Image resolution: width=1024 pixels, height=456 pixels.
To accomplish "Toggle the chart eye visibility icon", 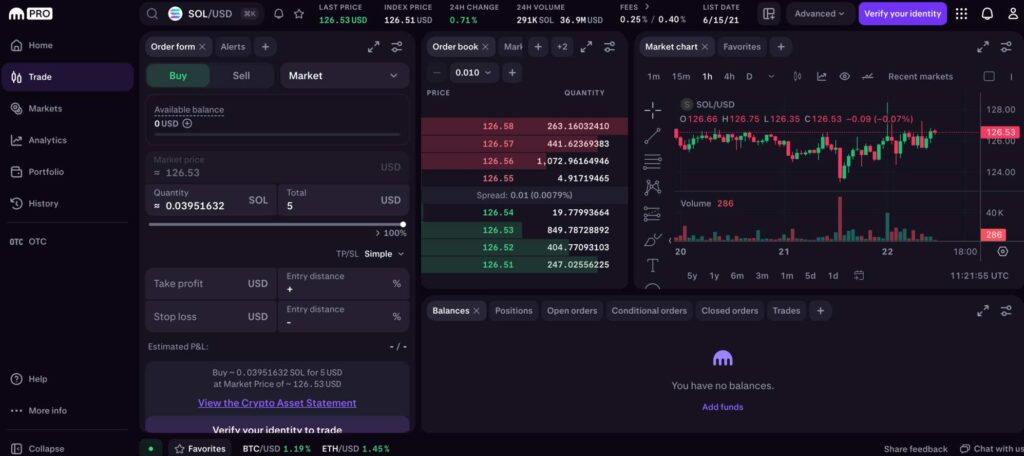I will 844,76.
